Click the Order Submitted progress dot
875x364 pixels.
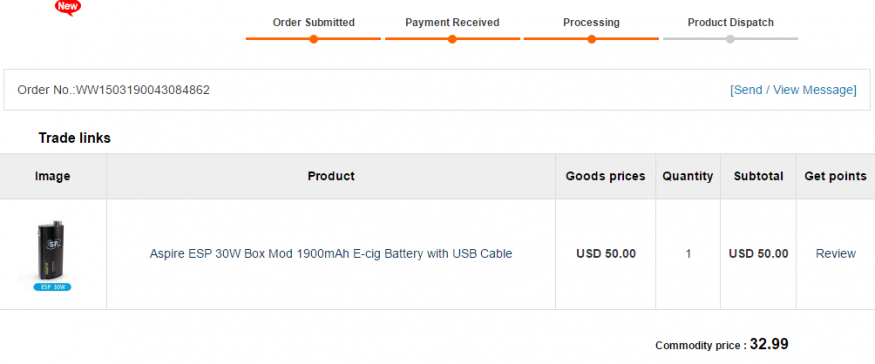pyautogui.click(x=314, y=39)
